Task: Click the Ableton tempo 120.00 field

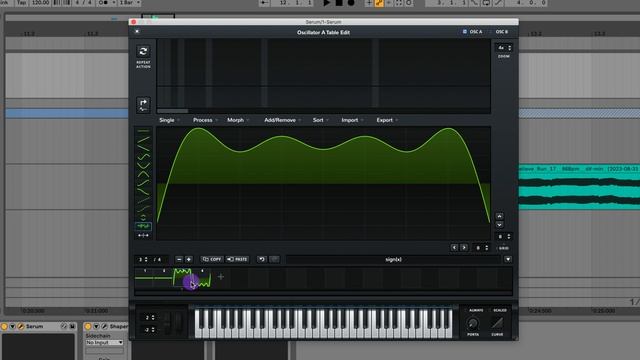Action: click(x=40, y=3)
